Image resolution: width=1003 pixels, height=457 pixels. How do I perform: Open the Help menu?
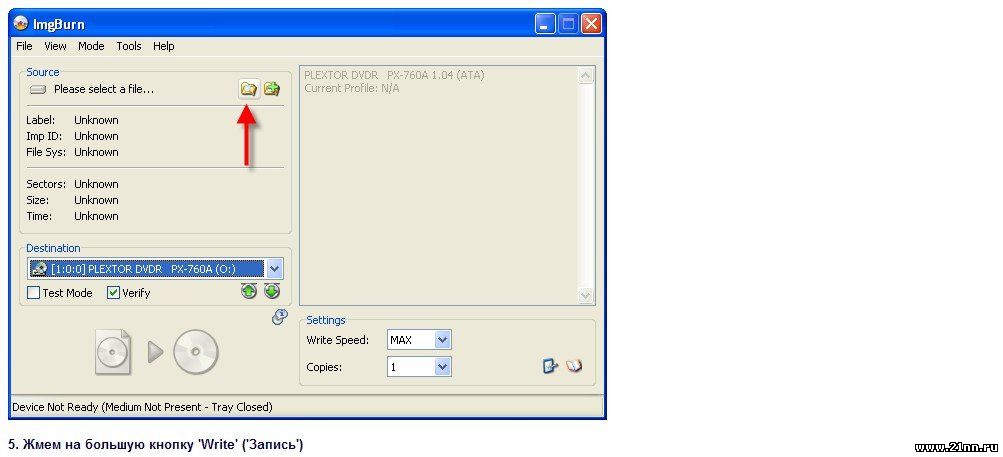point(164,46)
